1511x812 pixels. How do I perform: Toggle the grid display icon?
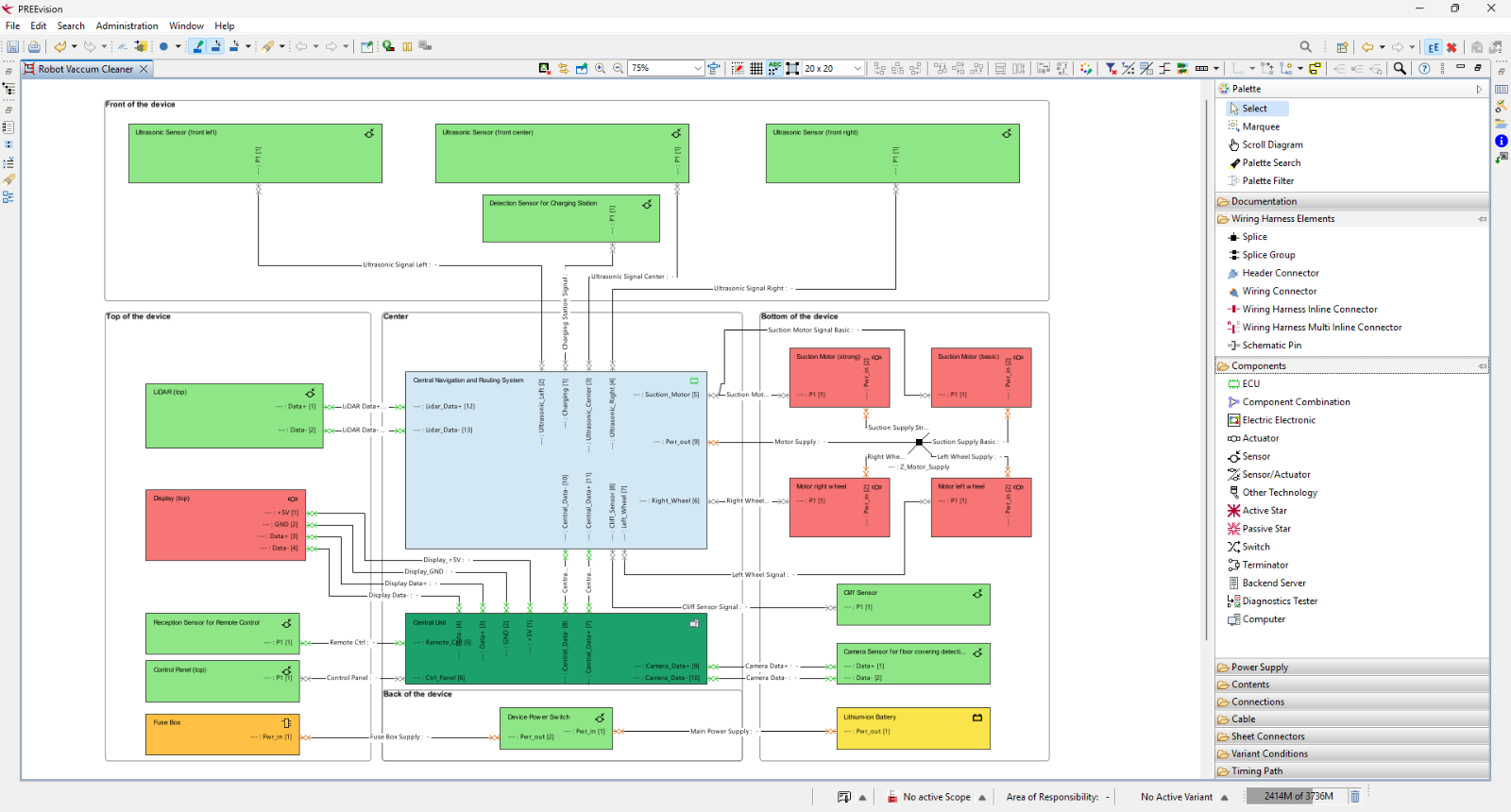(756, 69)
